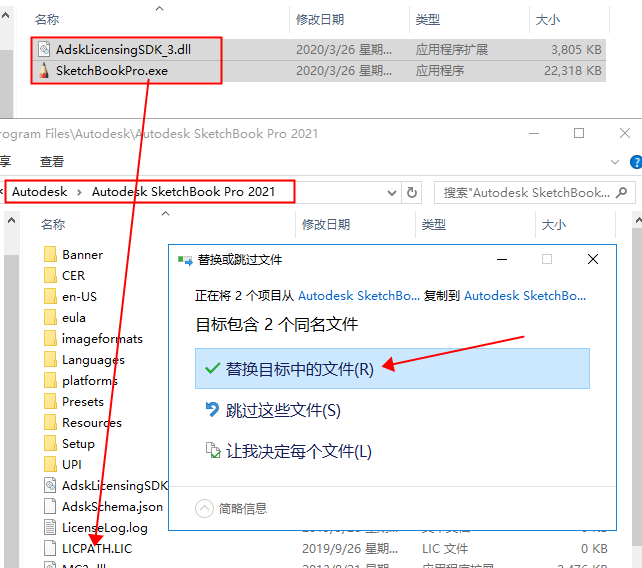Click the refresh icon beside address bar
The width and height of the screenshot is (642, 568).
(x=412, y=192)
